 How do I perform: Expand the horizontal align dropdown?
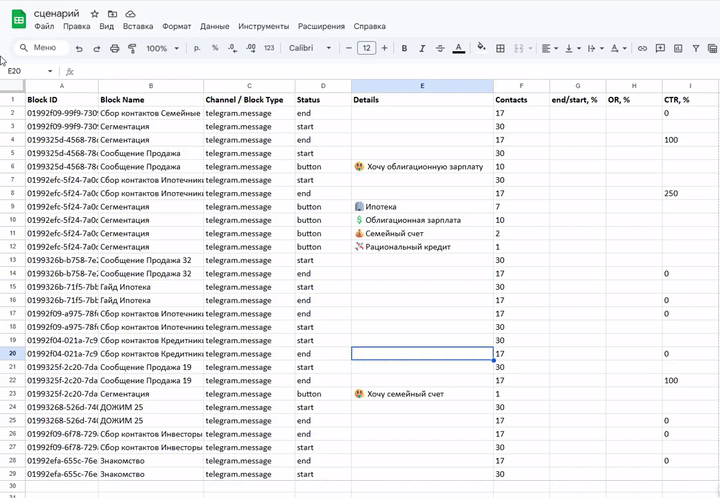[x=550, y=48]
